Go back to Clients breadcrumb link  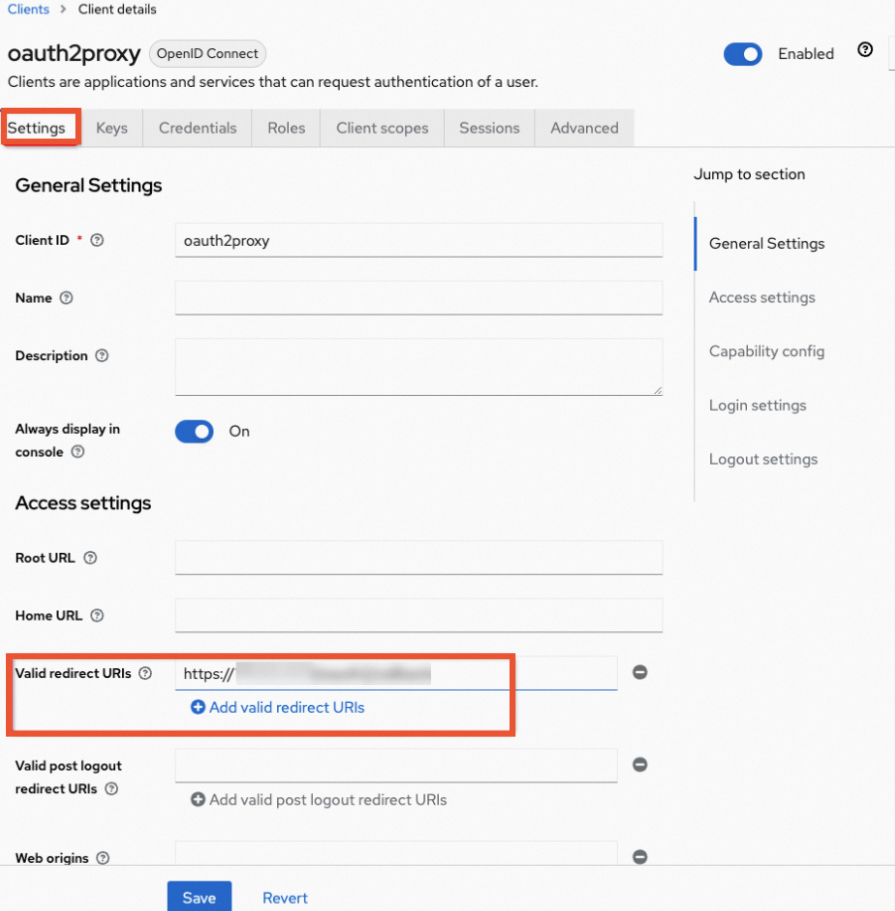[28, 9]
